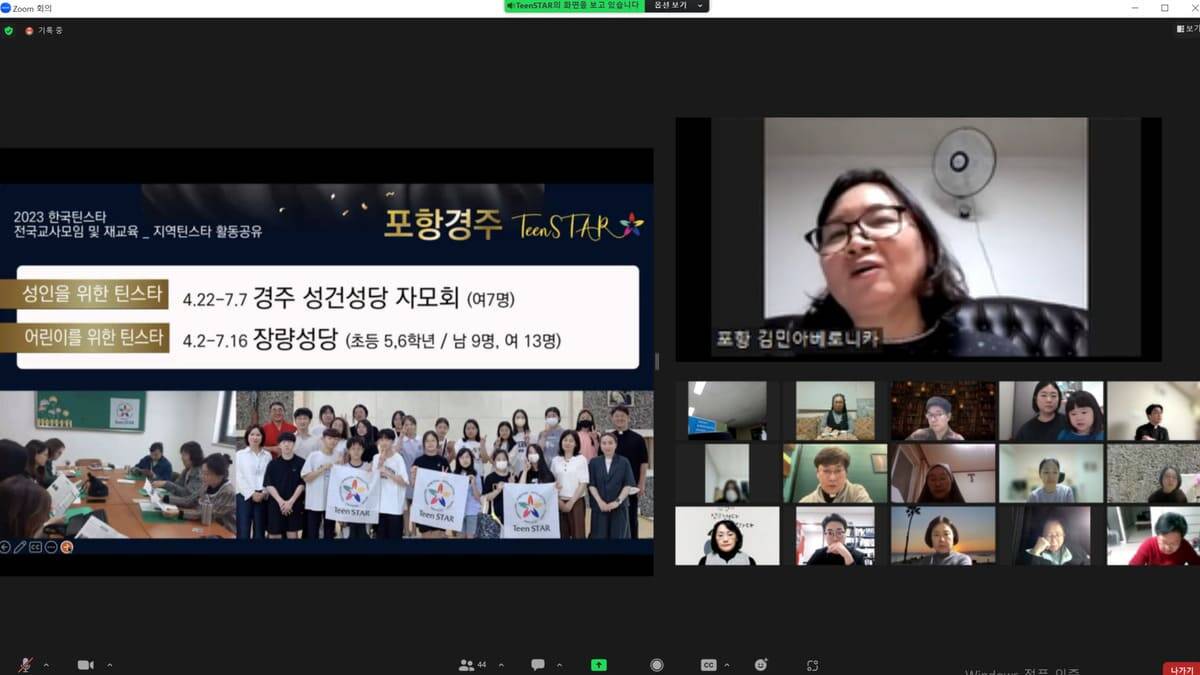Click the group photo with TeenSTAR banners
This screenshot has height=675, width=1200.
click(444, 465)
